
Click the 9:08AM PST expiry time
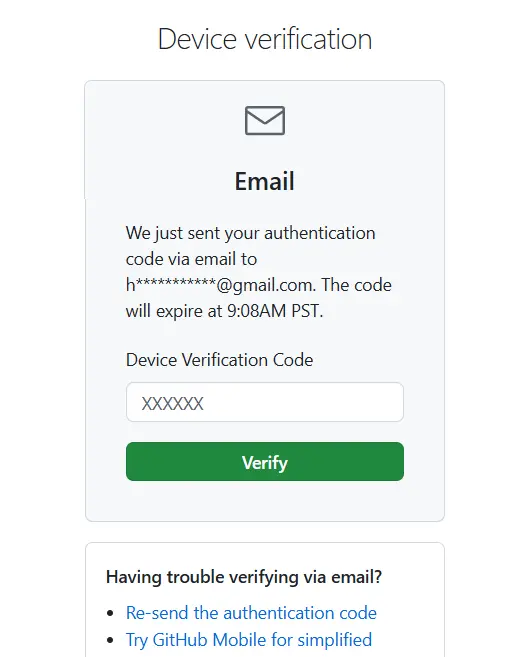[274, 311]
